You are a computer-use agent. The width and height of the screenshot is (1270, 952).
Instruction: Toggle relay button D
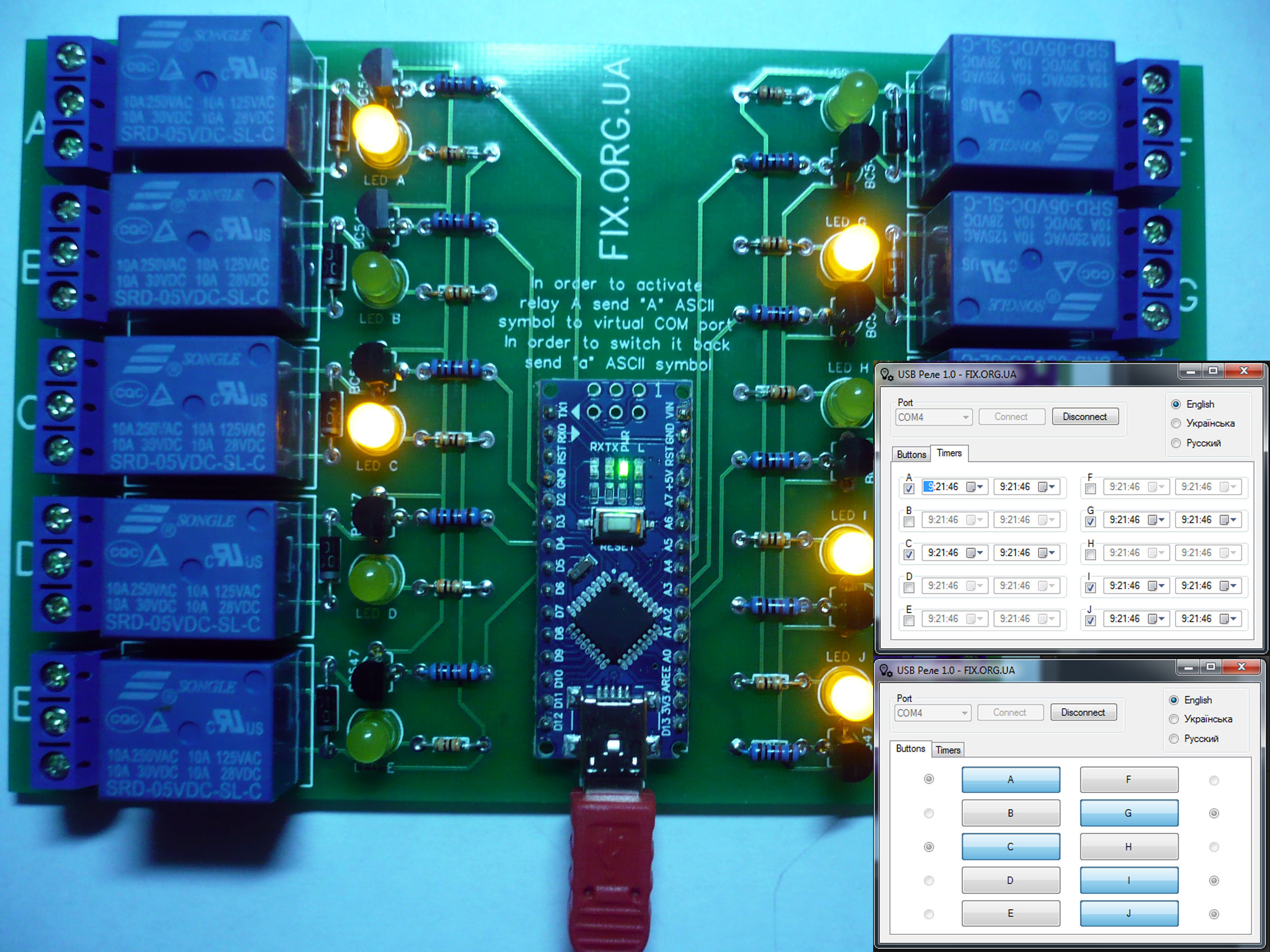(1011, 880)
